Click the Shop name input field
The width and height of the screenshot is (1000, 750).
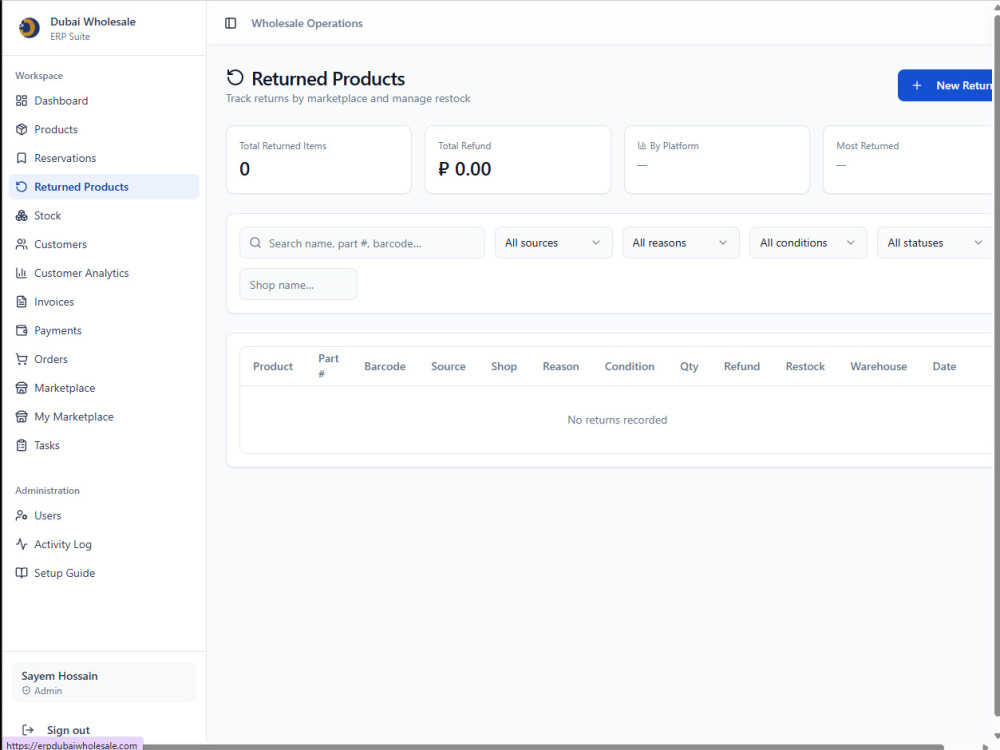(298, 284)
